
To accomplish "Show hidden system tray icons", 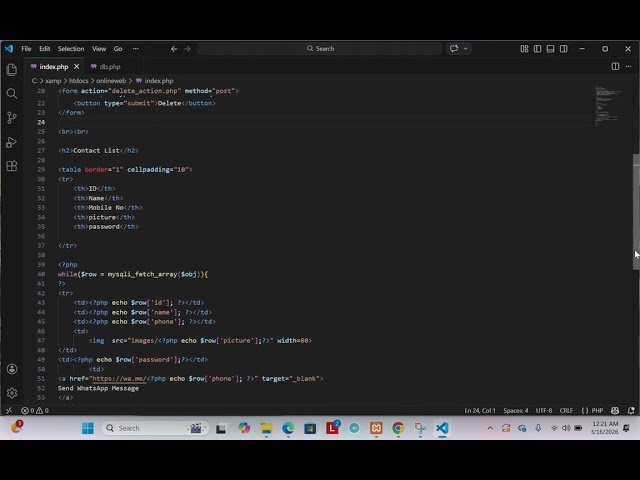I will (x=490, y=428).
